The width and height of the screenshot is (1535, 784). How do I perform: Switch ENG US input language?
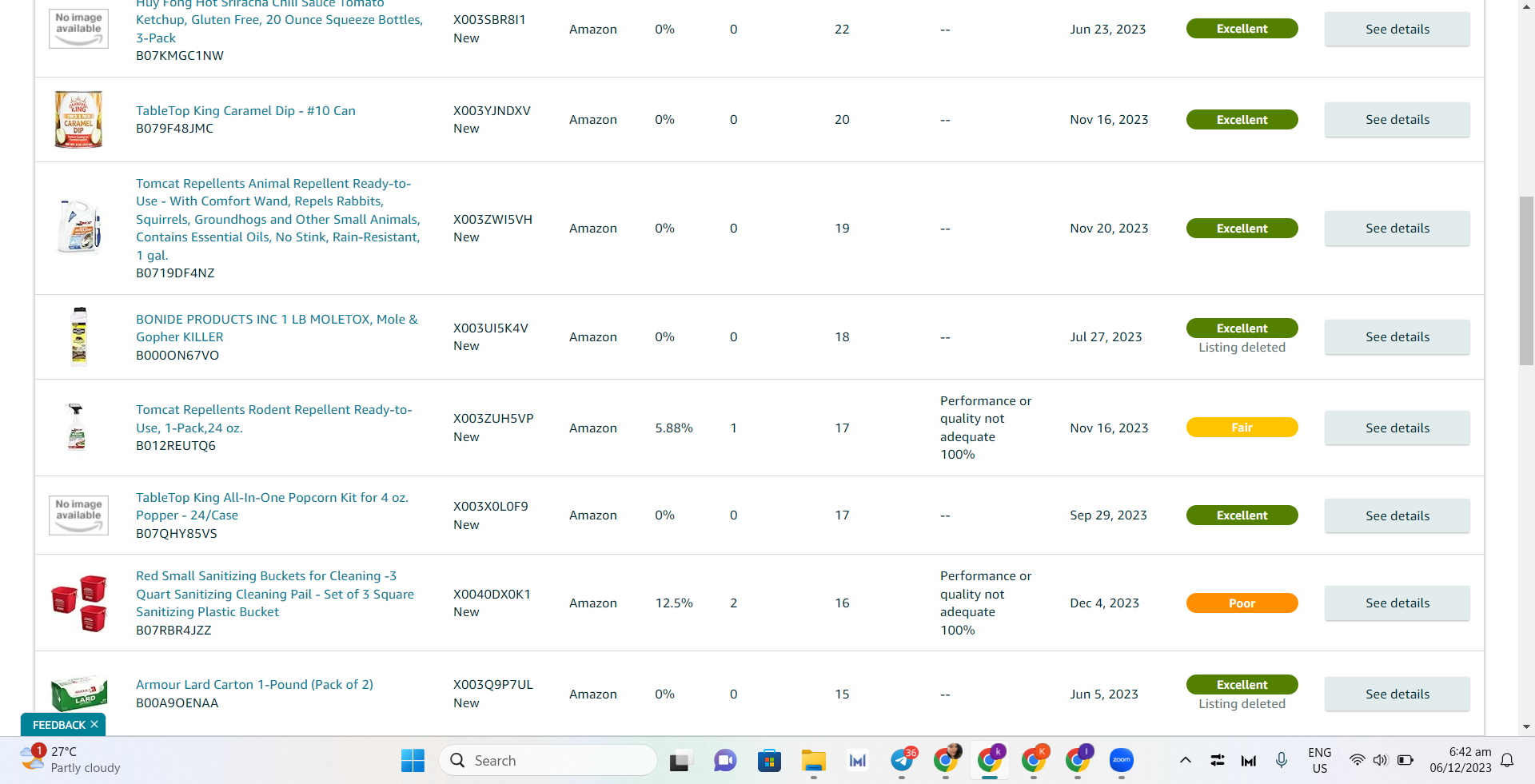(x=1320, y=760)
